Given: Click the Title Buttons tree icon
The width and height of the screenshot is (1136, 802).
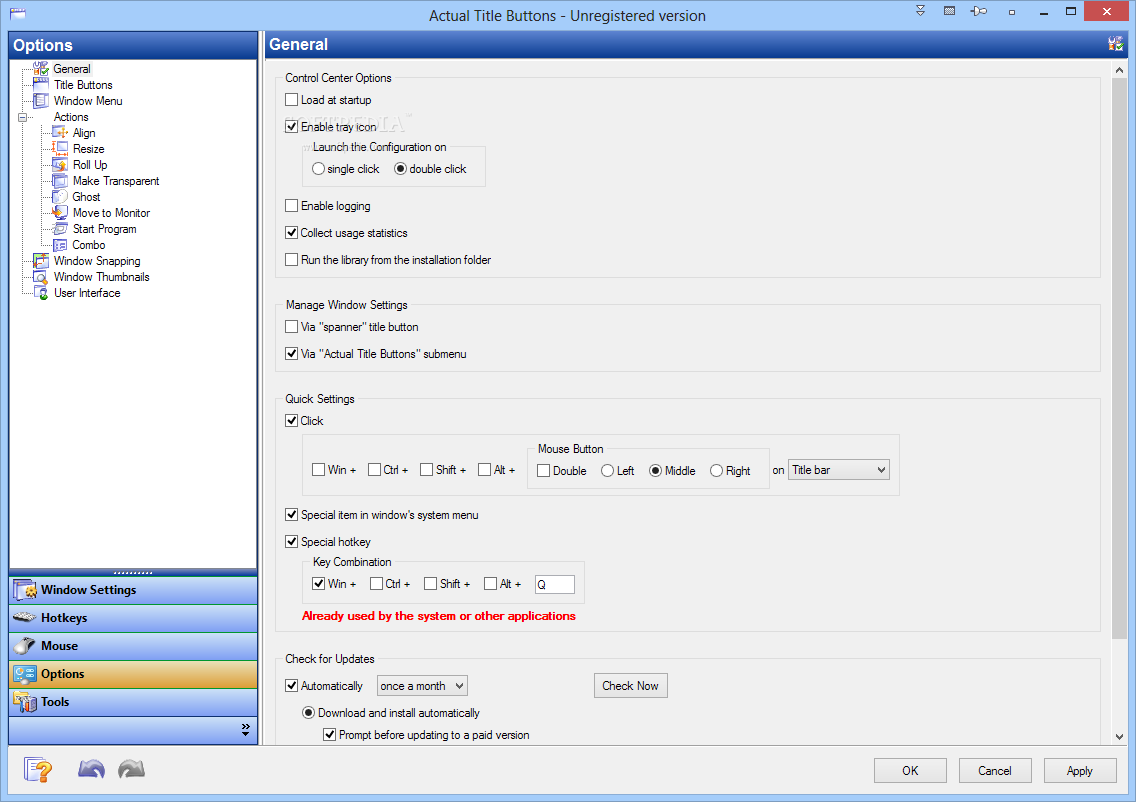Looking at the screenshot, I should pos(41,85).
